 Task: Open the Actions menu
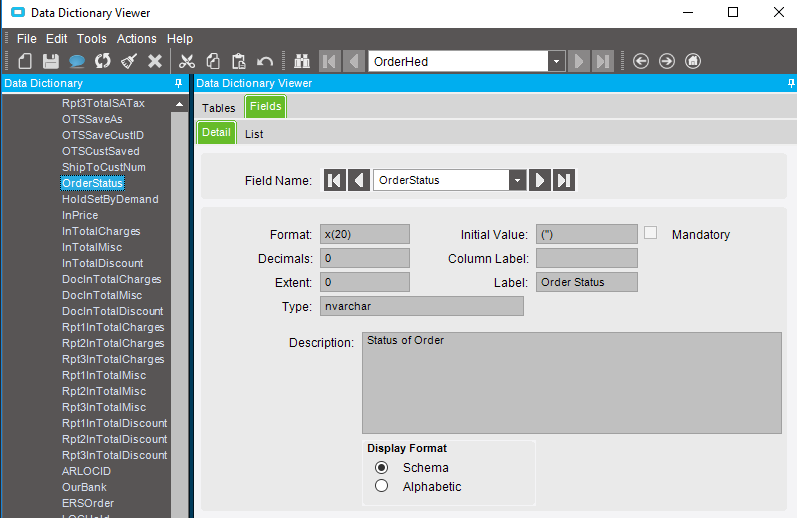136,39
